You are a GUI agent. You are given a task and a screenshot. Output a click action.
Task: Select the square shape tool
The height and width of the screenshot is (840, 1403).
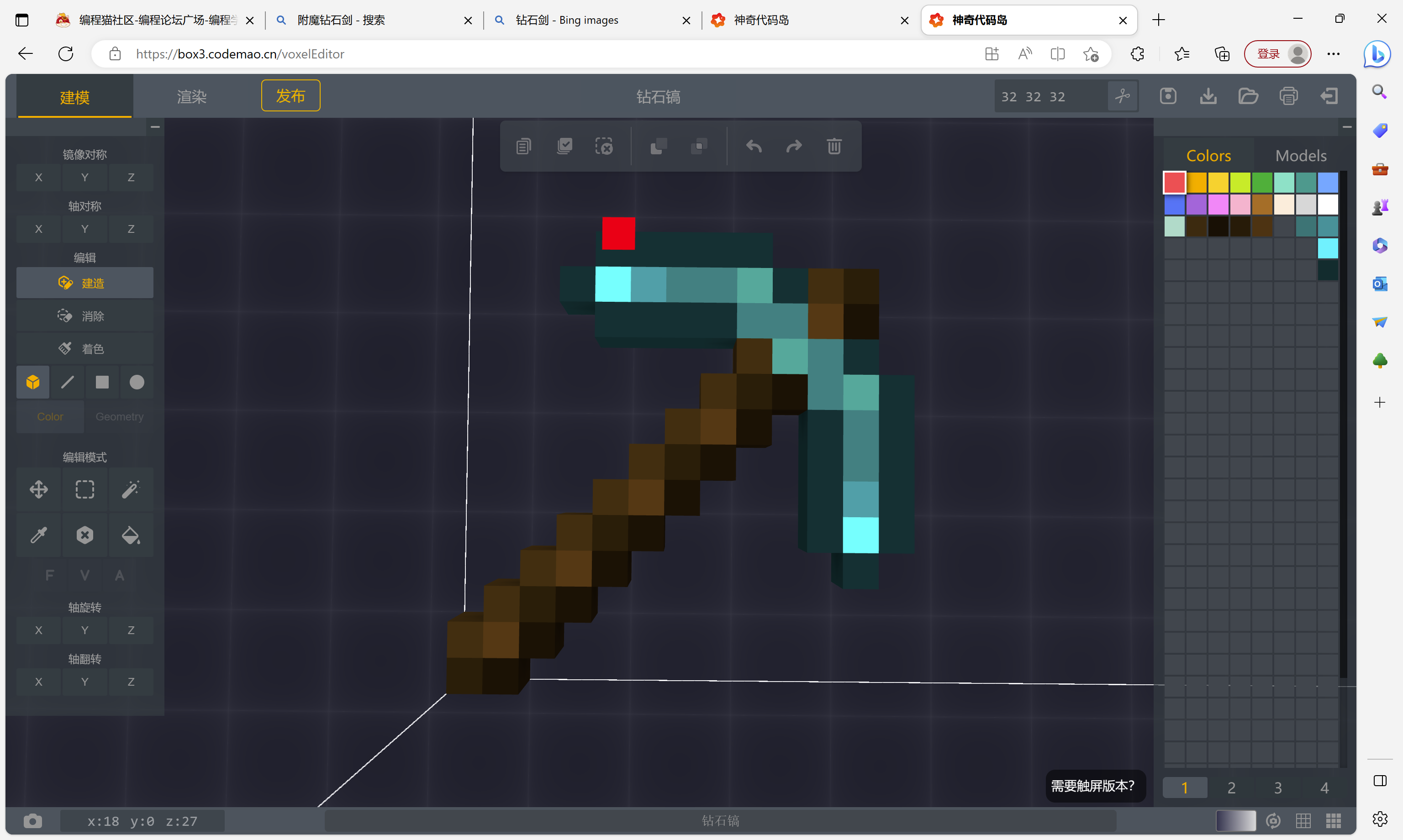102,383
